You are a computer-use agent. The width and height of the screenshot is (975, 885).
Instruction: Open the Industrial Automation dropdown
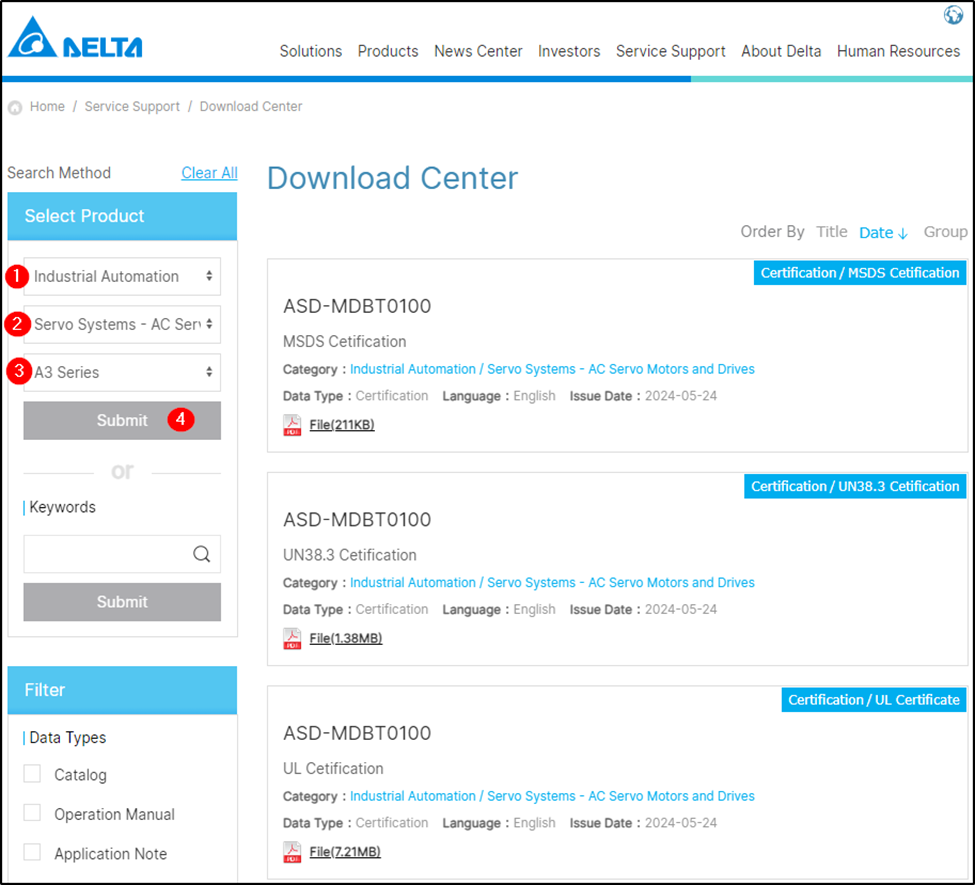[122, 277]
